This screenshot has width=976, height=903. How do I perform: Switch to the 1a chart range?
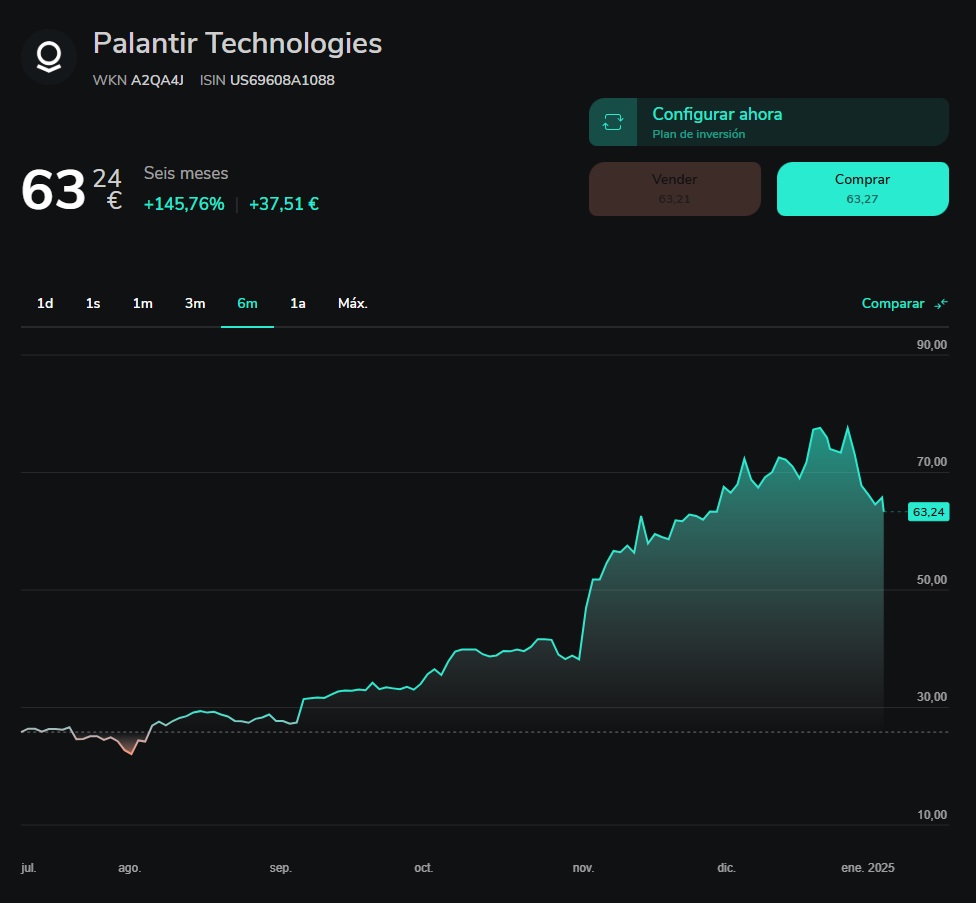(x=298, y=303)
